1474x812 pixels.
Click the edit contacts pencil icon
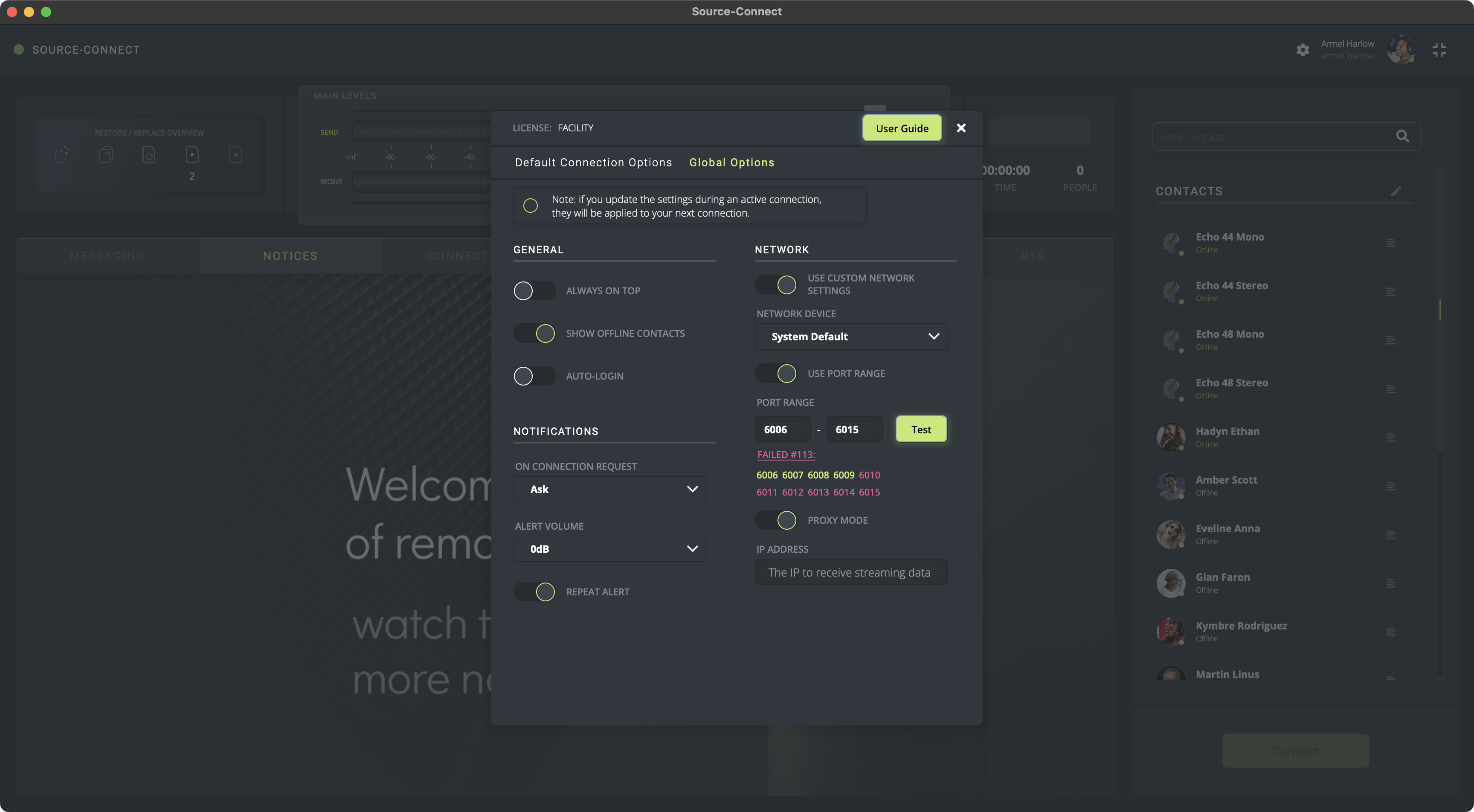pyautogui.click(x=1396, y=191)
